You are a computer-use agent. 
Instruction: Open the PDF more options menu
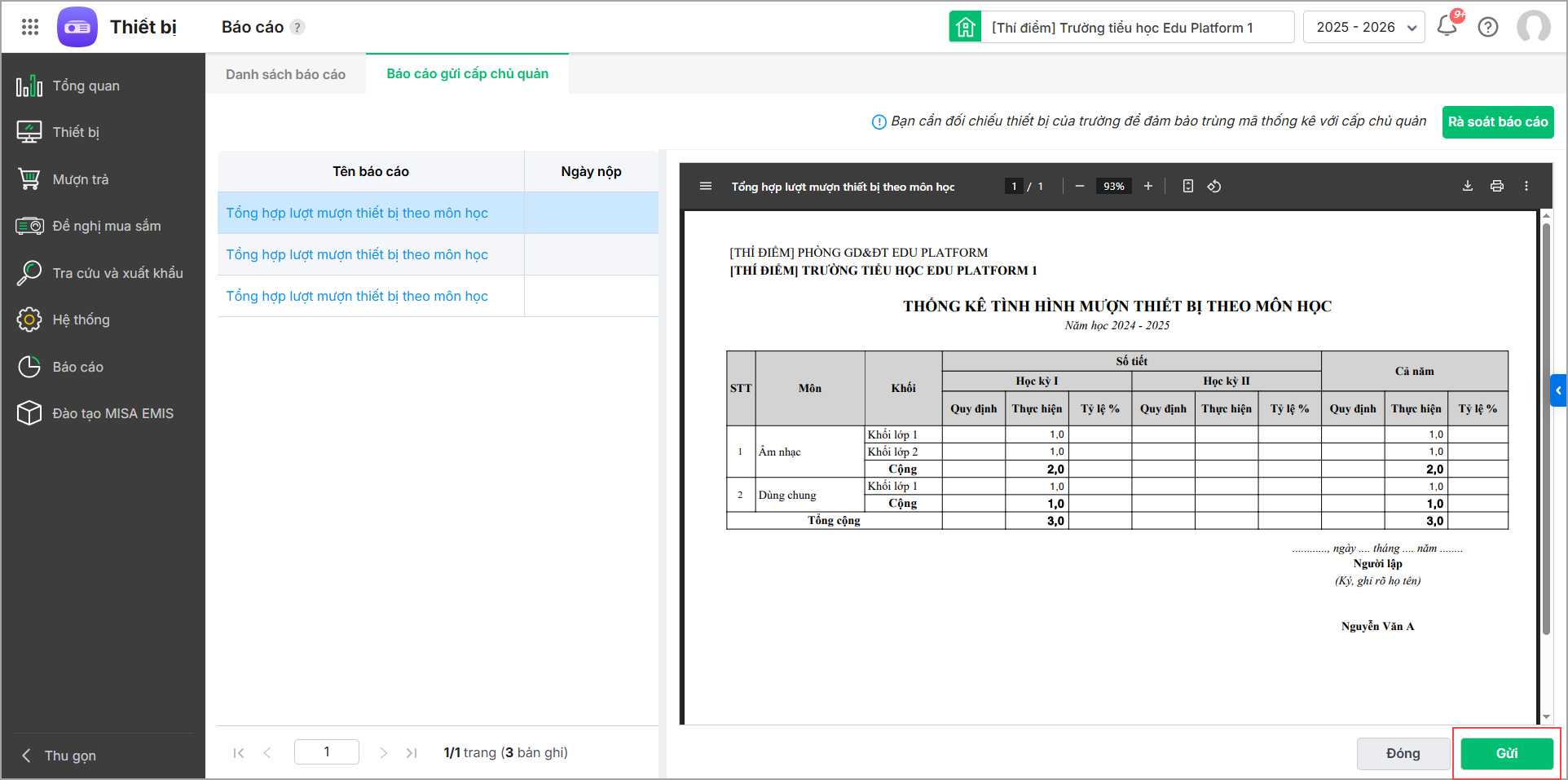click(x=1526, y=186)
